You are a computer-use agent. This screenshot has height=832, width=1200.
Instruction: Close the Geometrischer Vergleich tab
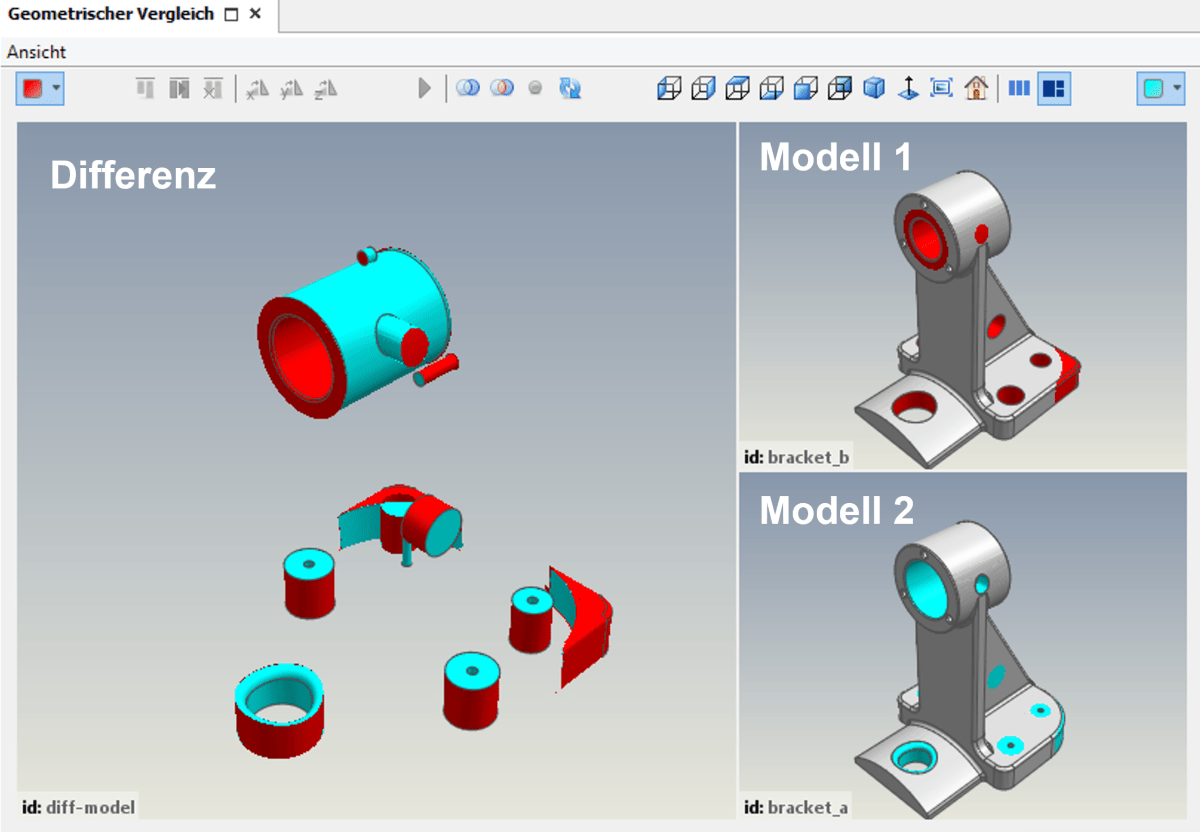pos(255,15)
